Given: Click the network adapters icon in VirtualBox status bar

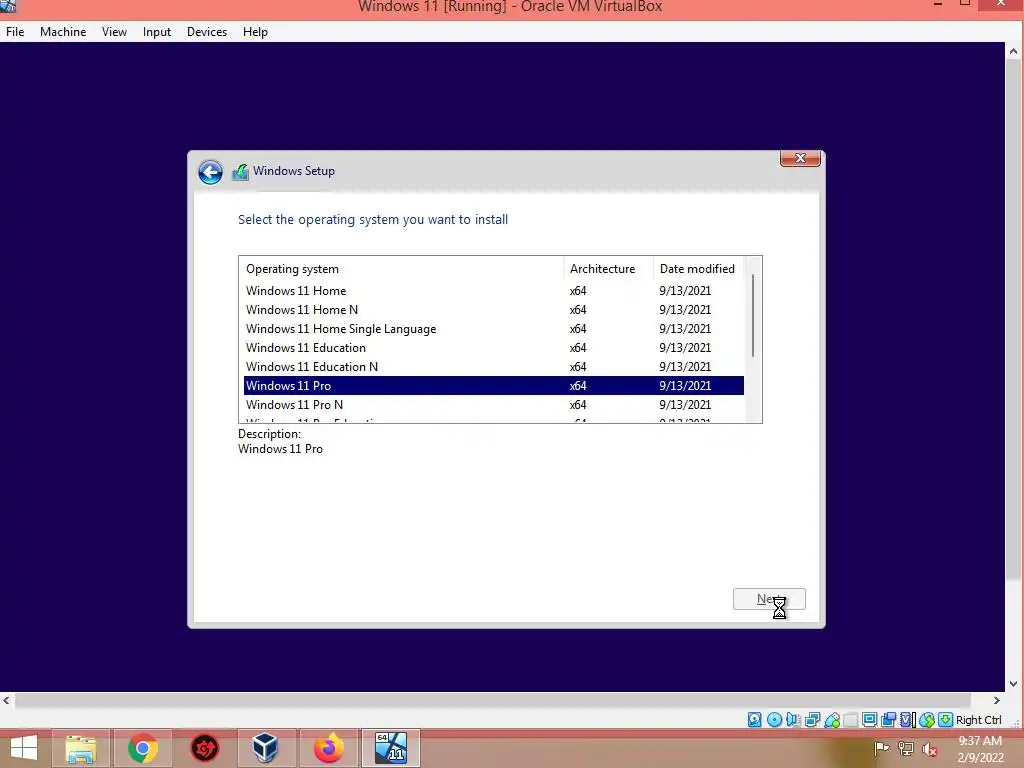Looking at the screenshot, I should coord(812,720).
